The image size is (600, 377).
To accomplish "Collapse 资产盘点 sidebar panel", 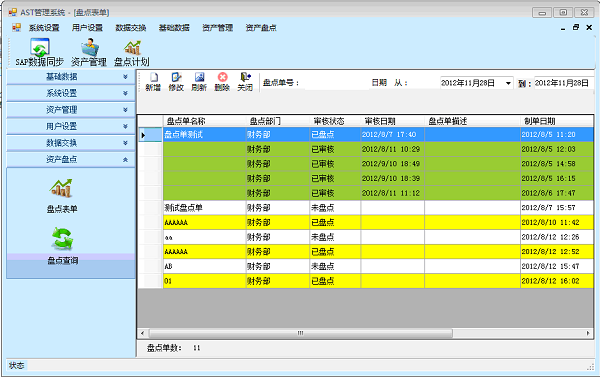I will pyautogui.click(x=71, y=159).
